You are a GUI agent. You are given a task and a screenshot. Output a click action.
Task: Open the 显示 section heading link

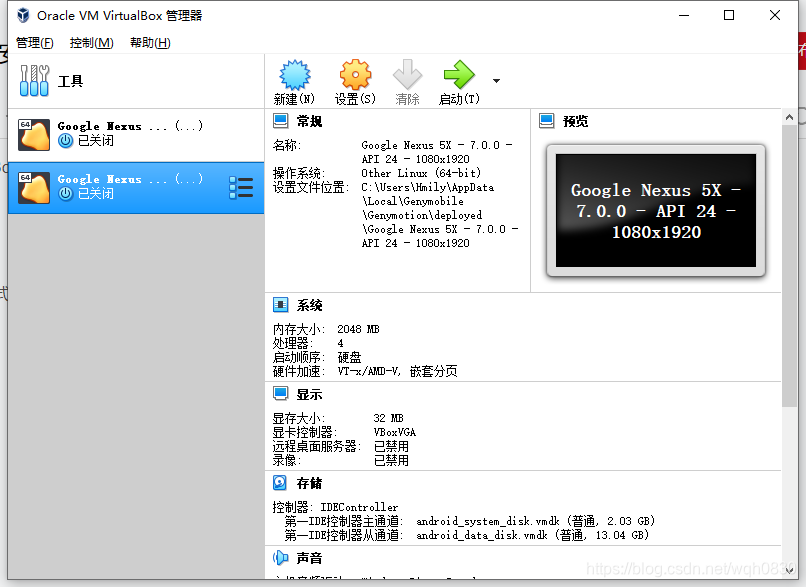point(309,394)
